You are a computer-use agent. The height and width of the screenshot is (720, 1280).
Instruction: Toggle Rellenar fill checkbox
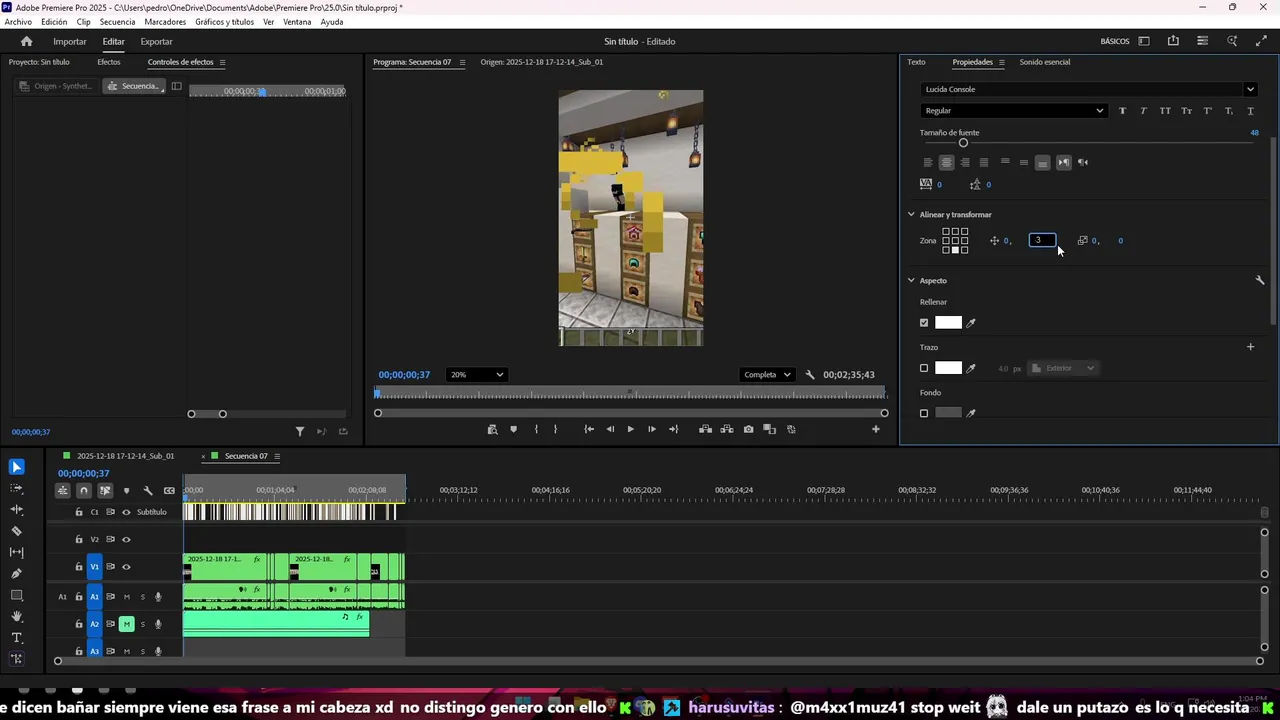(x=924, y=323)
